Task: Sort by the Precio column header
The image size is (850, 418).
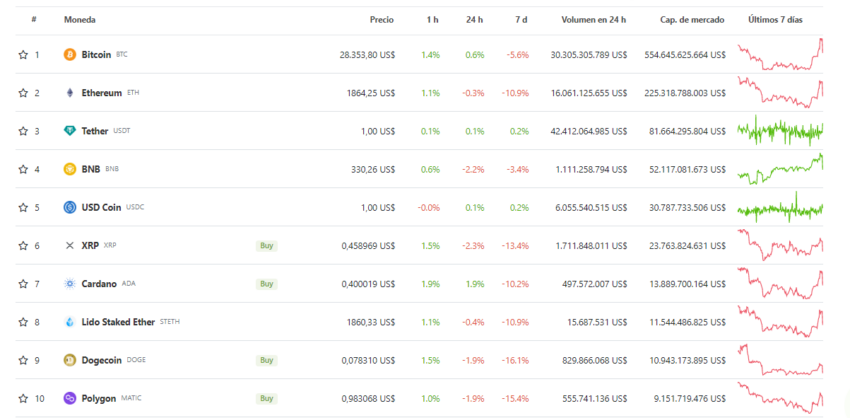Action: [x=381, y=20]
